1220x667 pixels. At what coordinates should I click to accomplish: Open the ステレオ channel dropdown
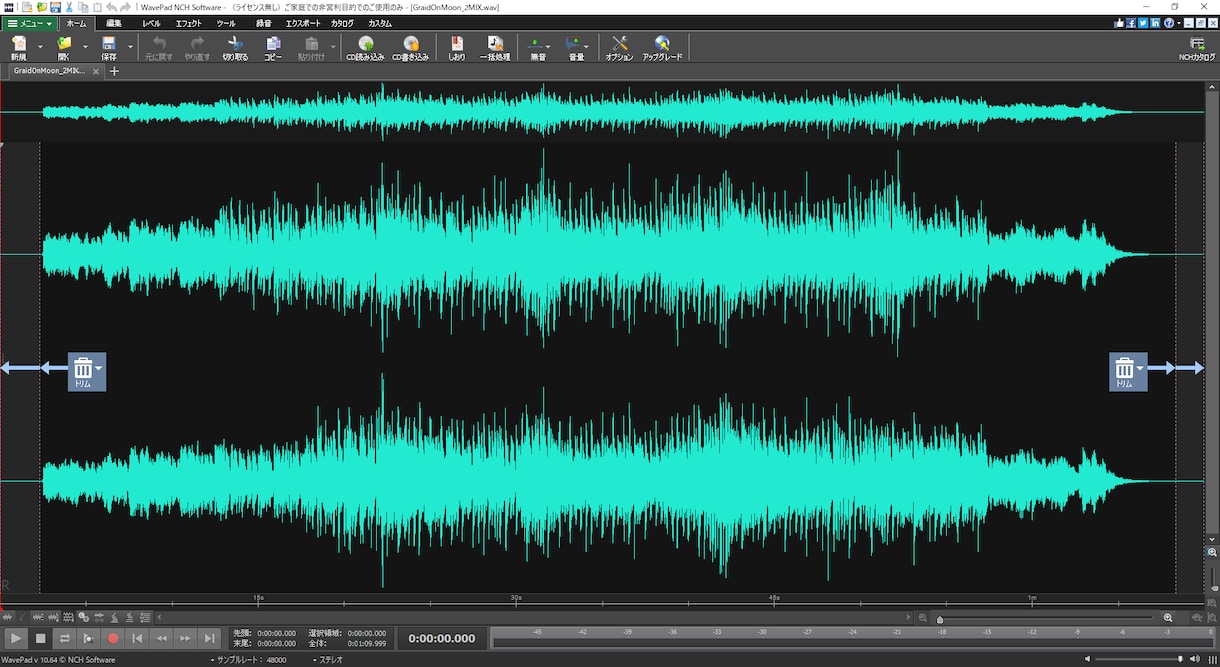click(x=330, y=660)
